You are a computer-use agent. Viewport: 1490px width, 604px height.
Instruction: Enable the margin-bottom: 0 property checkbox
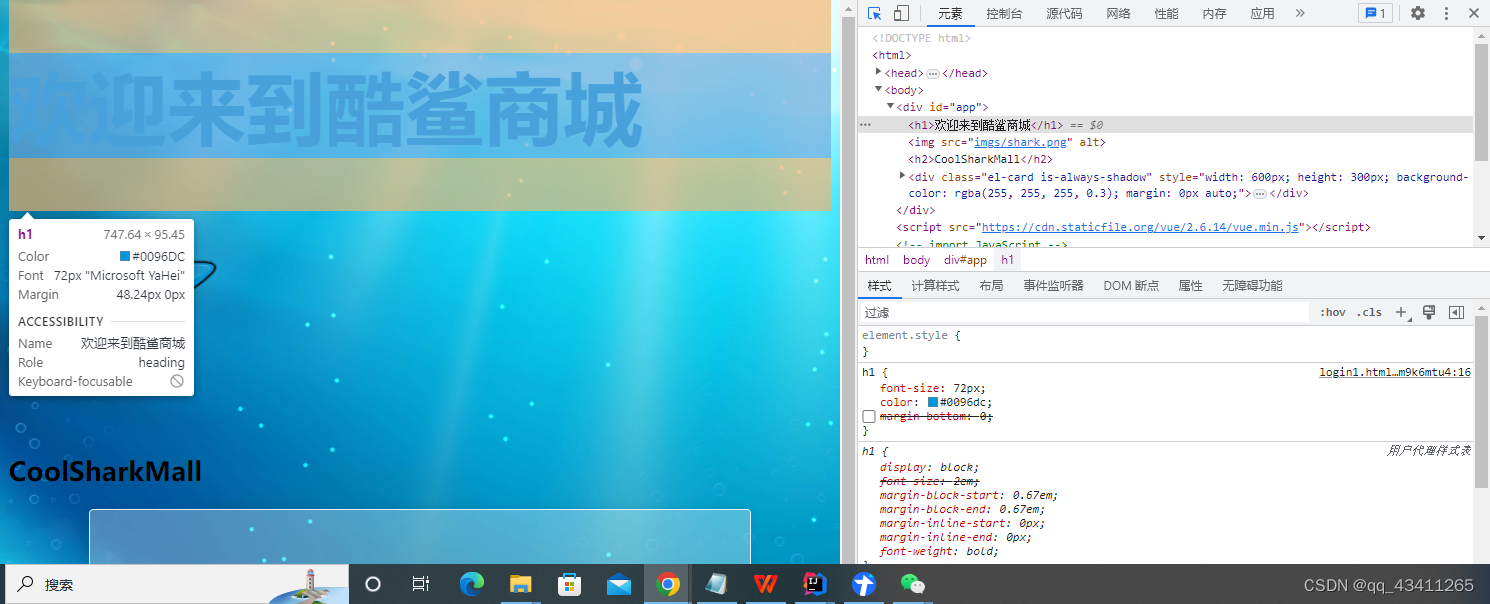coord(869,416)
